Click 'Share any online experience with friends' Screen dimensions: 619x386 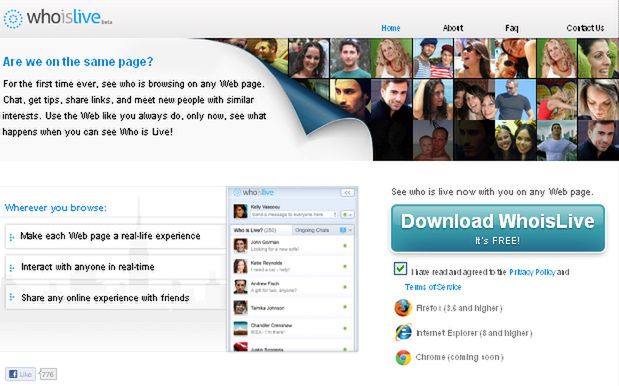coord(105,298)
